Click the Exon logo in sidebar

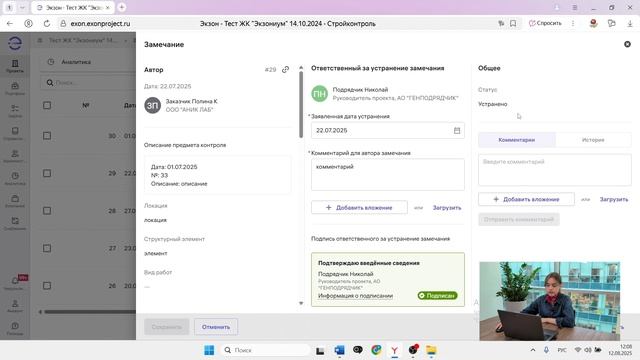point(15,43)
